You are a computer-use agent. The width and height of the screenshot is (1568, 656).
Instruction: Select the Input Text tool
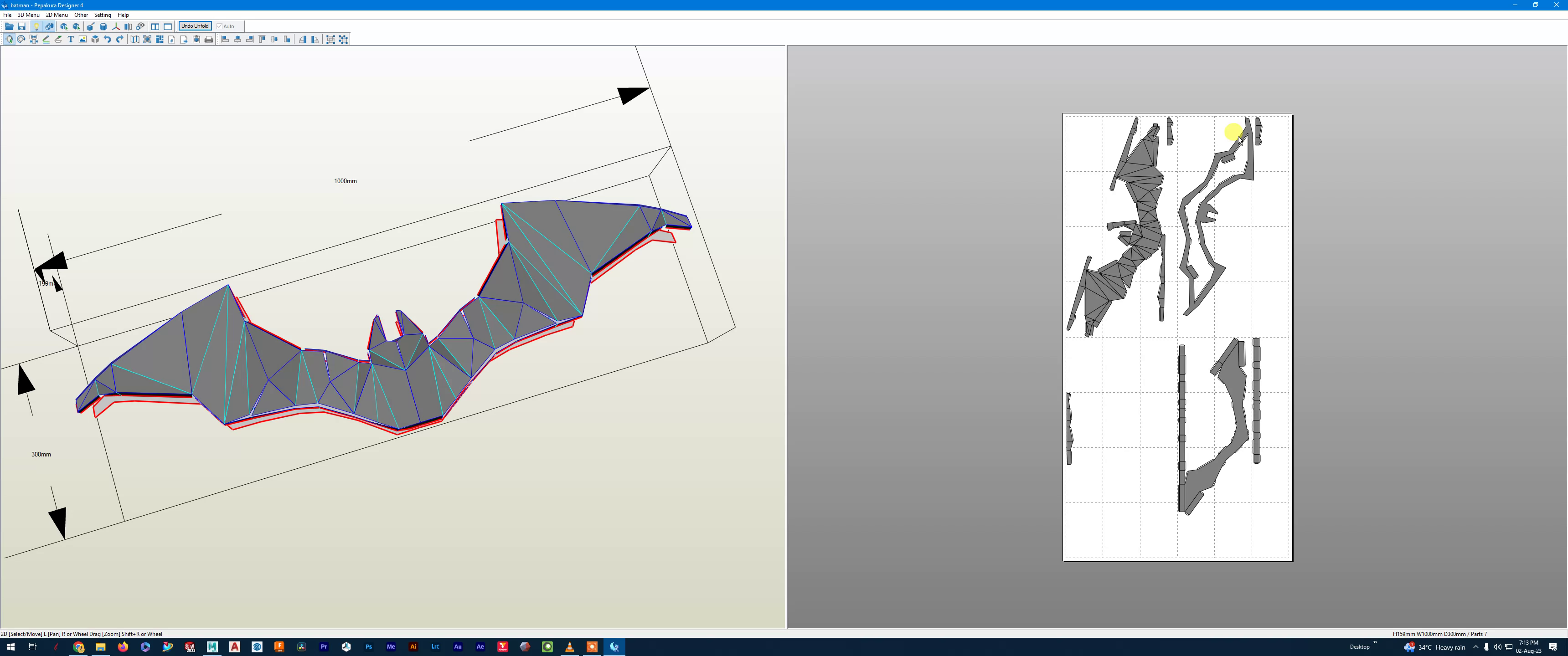(71, 40)
